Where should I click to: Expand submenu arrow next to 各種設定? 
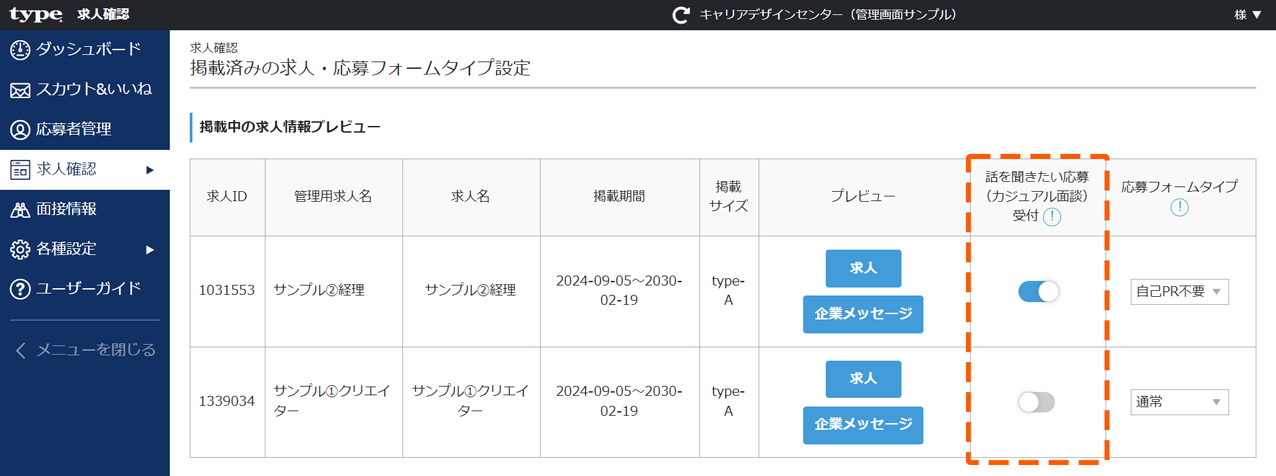point(150,249)
